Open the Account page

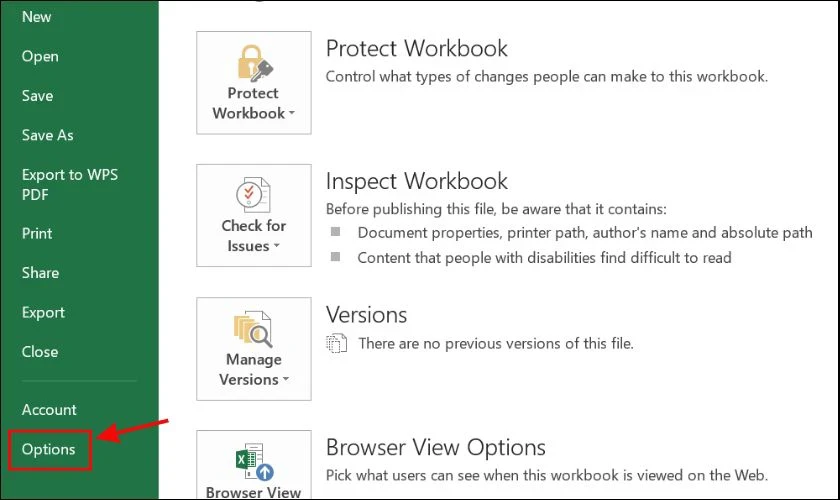point(49,409)
